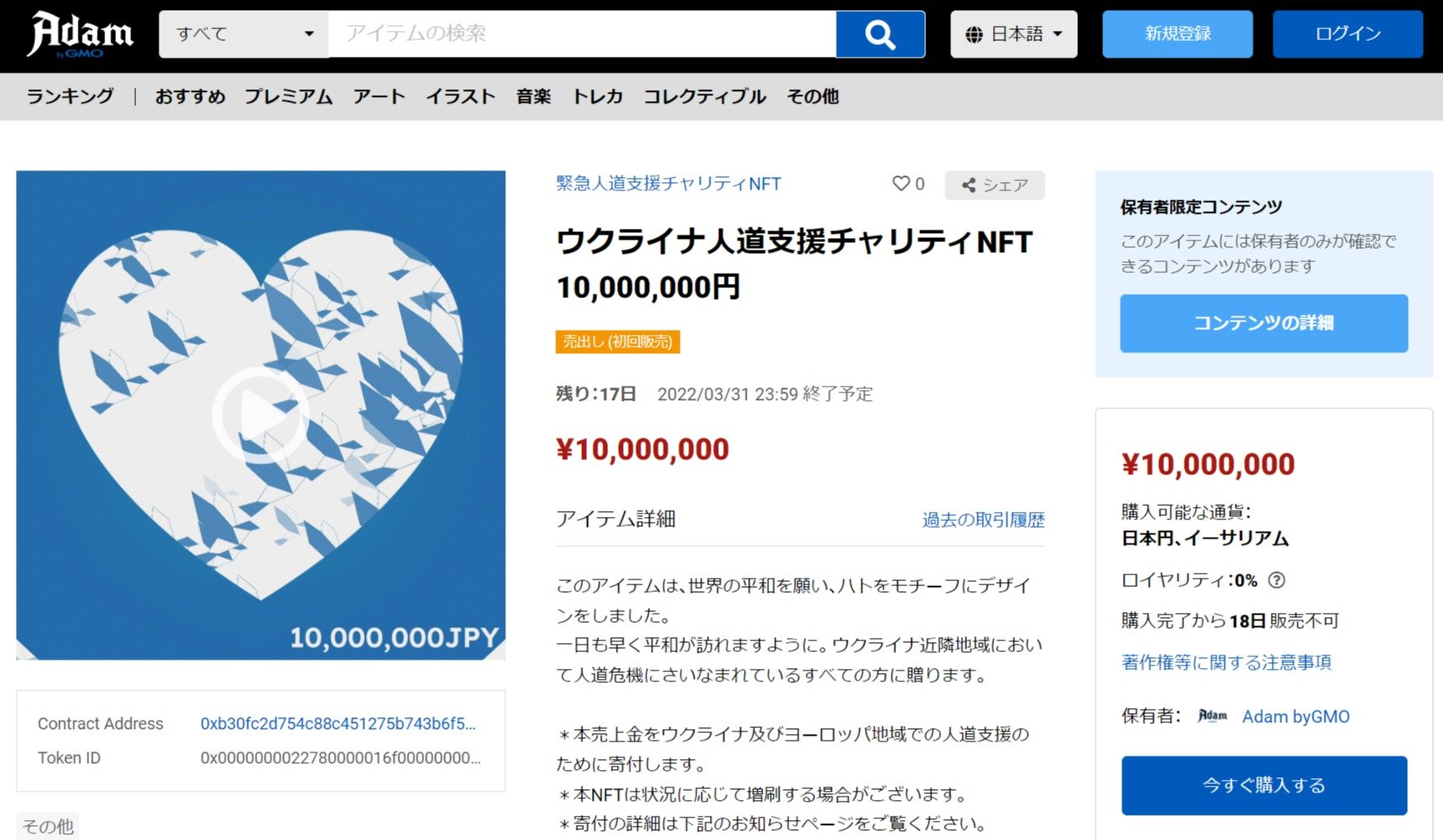
Task: Open the Contract Address link
Action: click(338, 724)
